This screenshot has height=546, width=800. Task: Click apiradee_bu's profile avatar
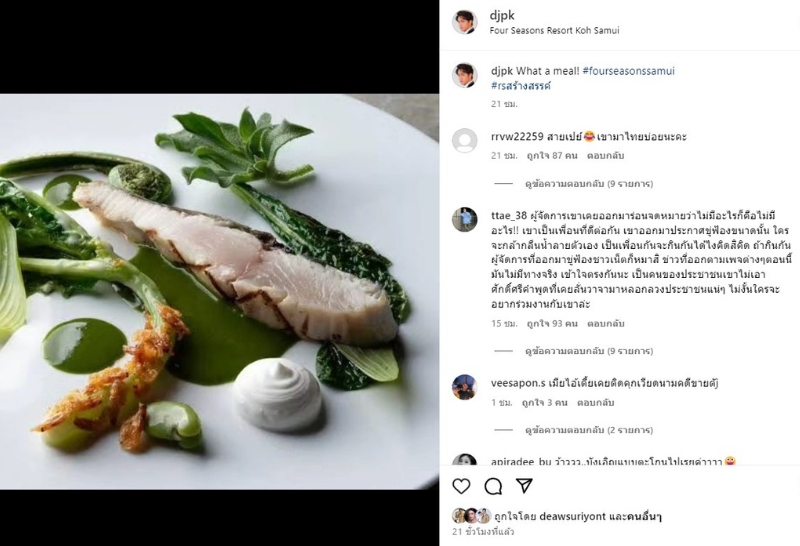pyautogui.click(x=464, y=463)
